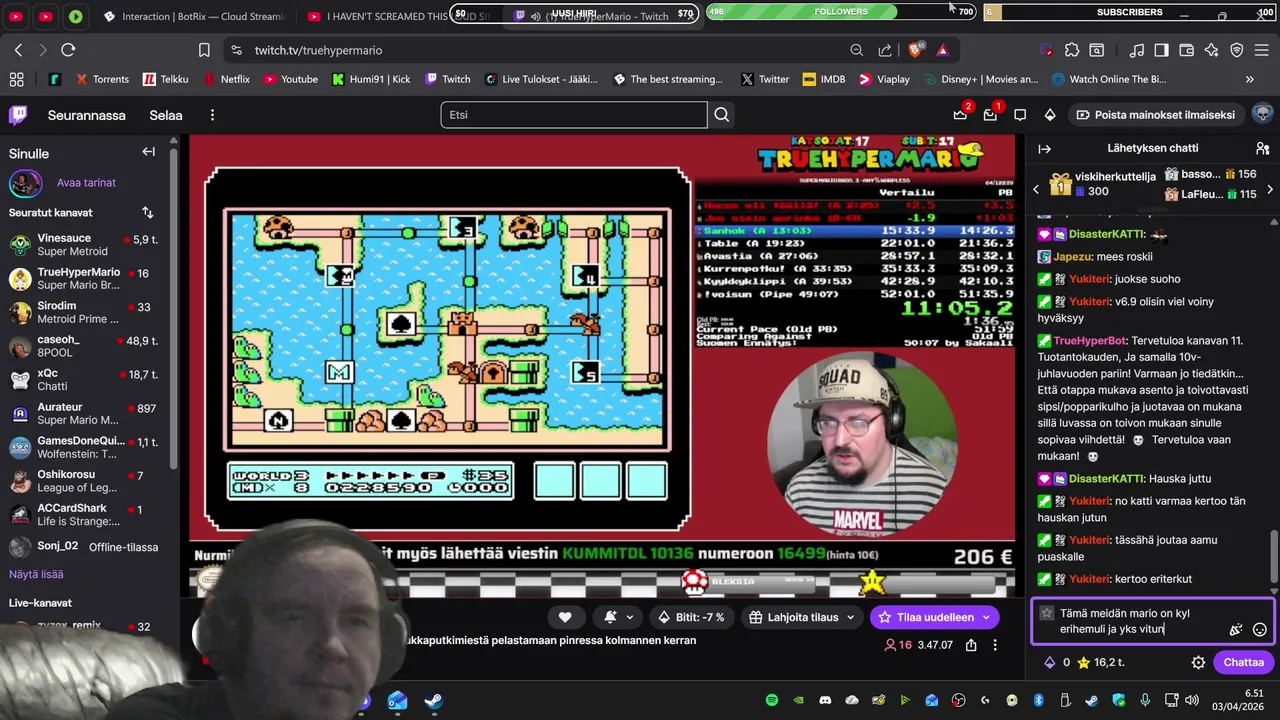Previous gift leaderboard chevron in chat

[1036, 189]
